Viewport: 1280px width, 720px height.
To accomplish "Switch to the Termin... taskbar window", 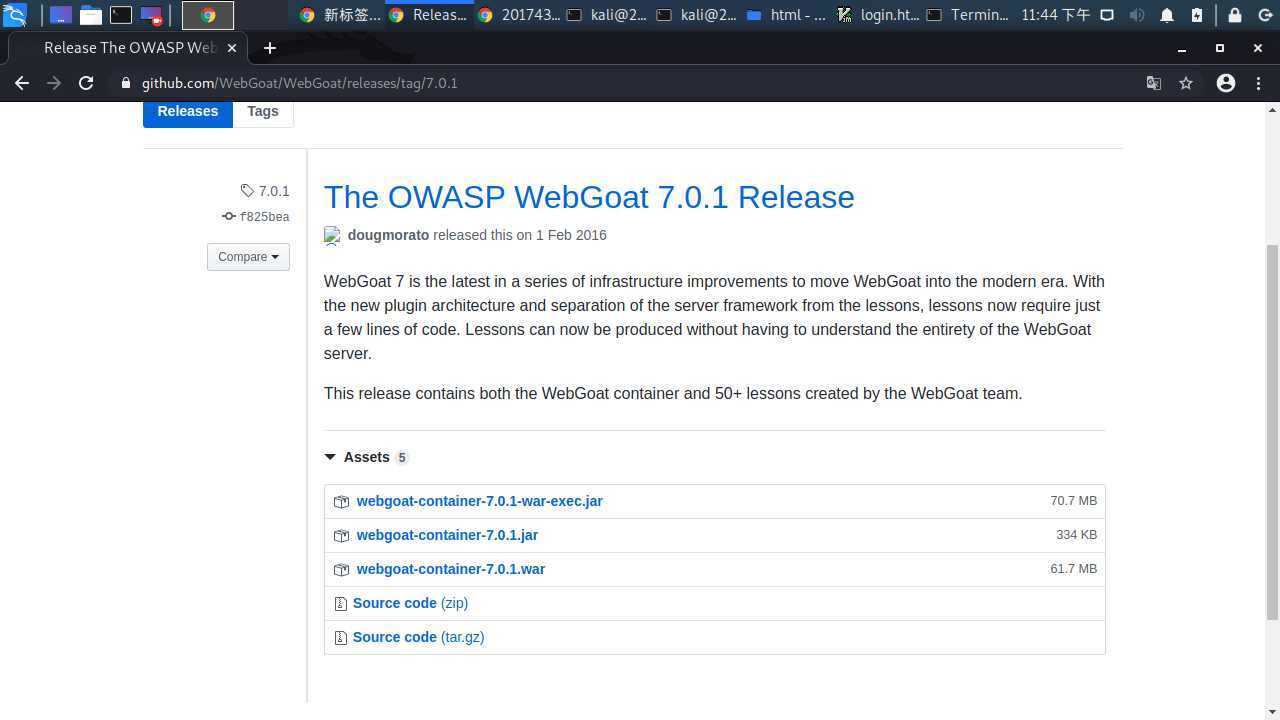I will tap(967, 15).
